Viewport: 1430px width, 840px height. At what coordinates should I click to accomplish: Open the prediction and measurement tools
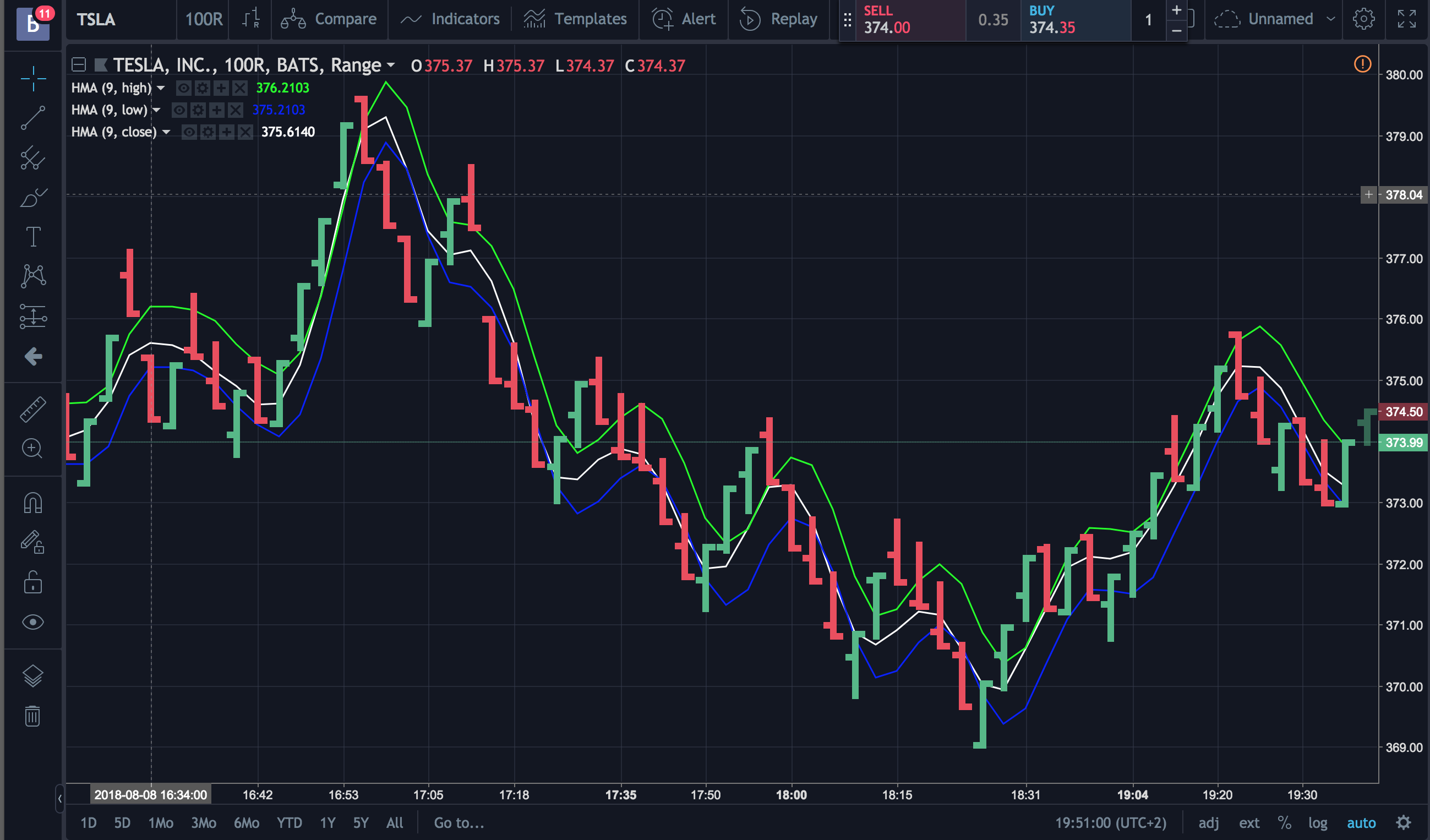(x=34, y=316)
